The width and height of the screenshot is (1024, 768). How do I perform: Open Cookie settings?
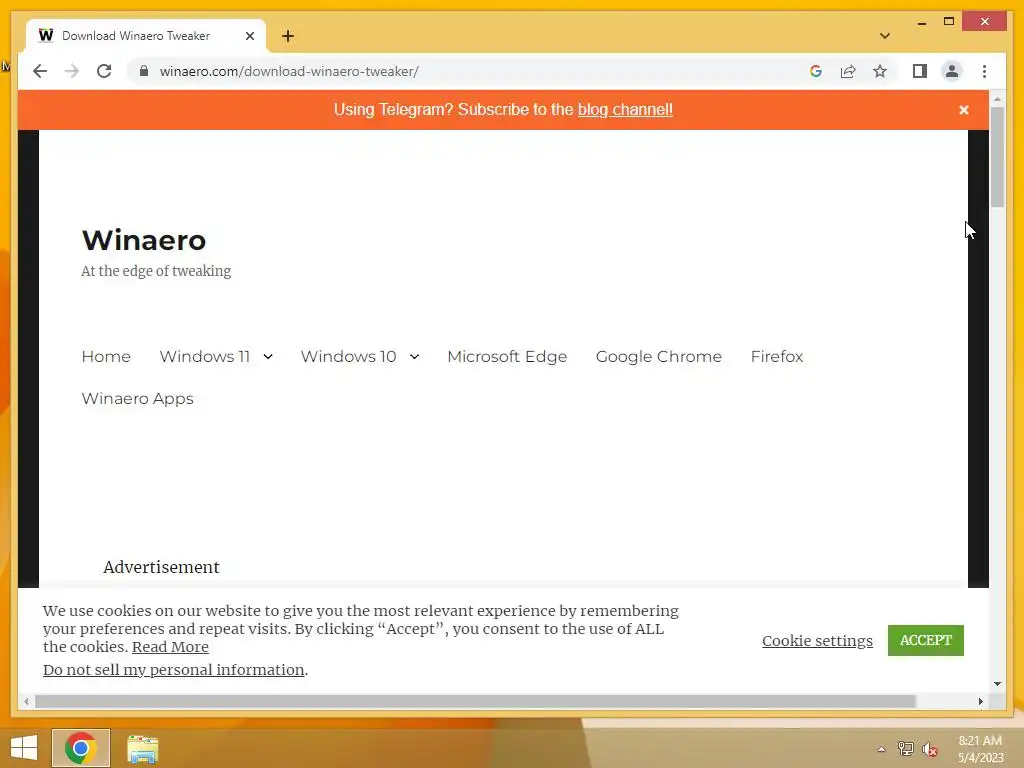(817, 641)
